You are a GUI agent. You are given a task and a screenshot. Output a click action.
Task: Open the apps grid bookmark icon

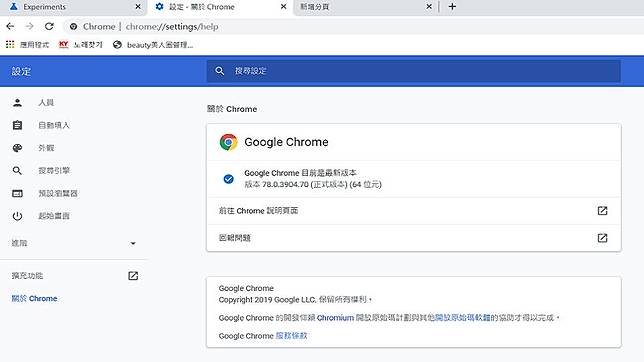pyautogui.click(x=10, y=44)
